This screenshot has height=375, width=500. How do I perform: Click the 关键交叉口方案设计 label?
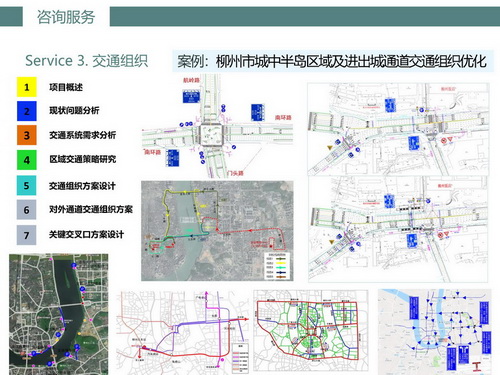tap(86, 235)
